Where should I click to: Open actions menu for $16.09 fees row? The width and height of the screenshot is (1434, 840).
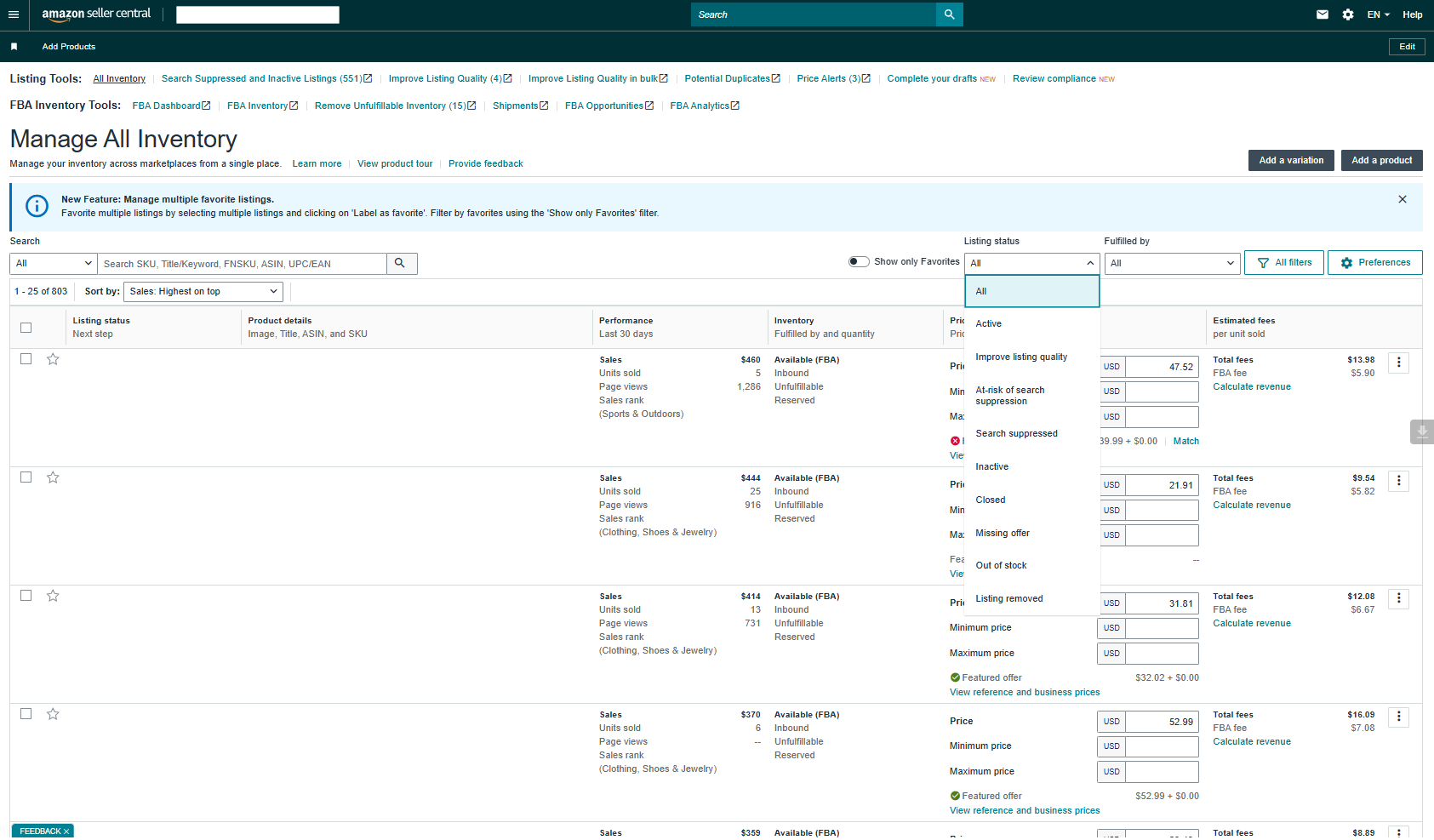click(x=1399, y=717)
